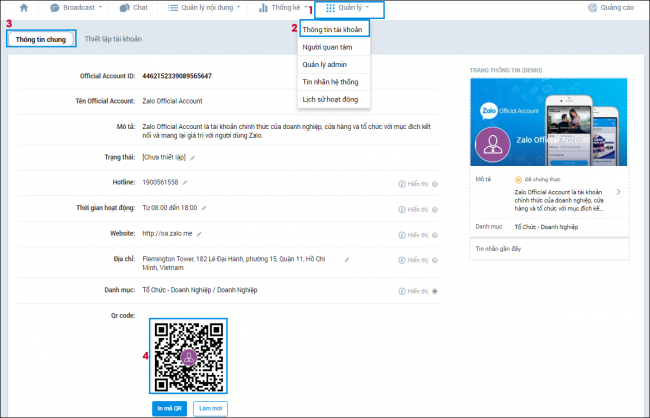Edit the Website pencil icon
This screenshot has height=418, width=650.
(199, 234)
